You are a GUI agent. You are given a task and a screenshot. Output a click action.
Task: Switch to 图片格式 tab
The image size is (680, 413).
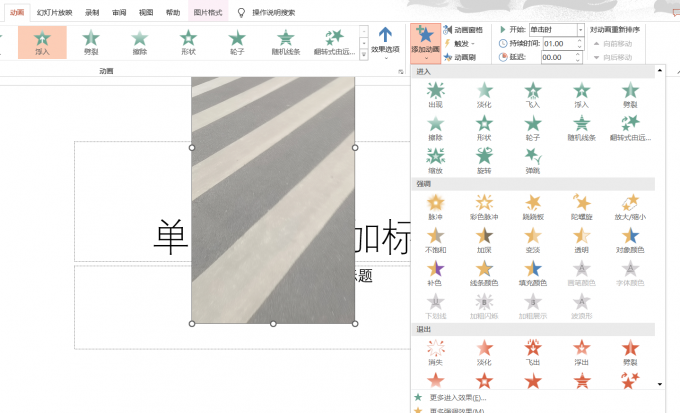point(208,13)
